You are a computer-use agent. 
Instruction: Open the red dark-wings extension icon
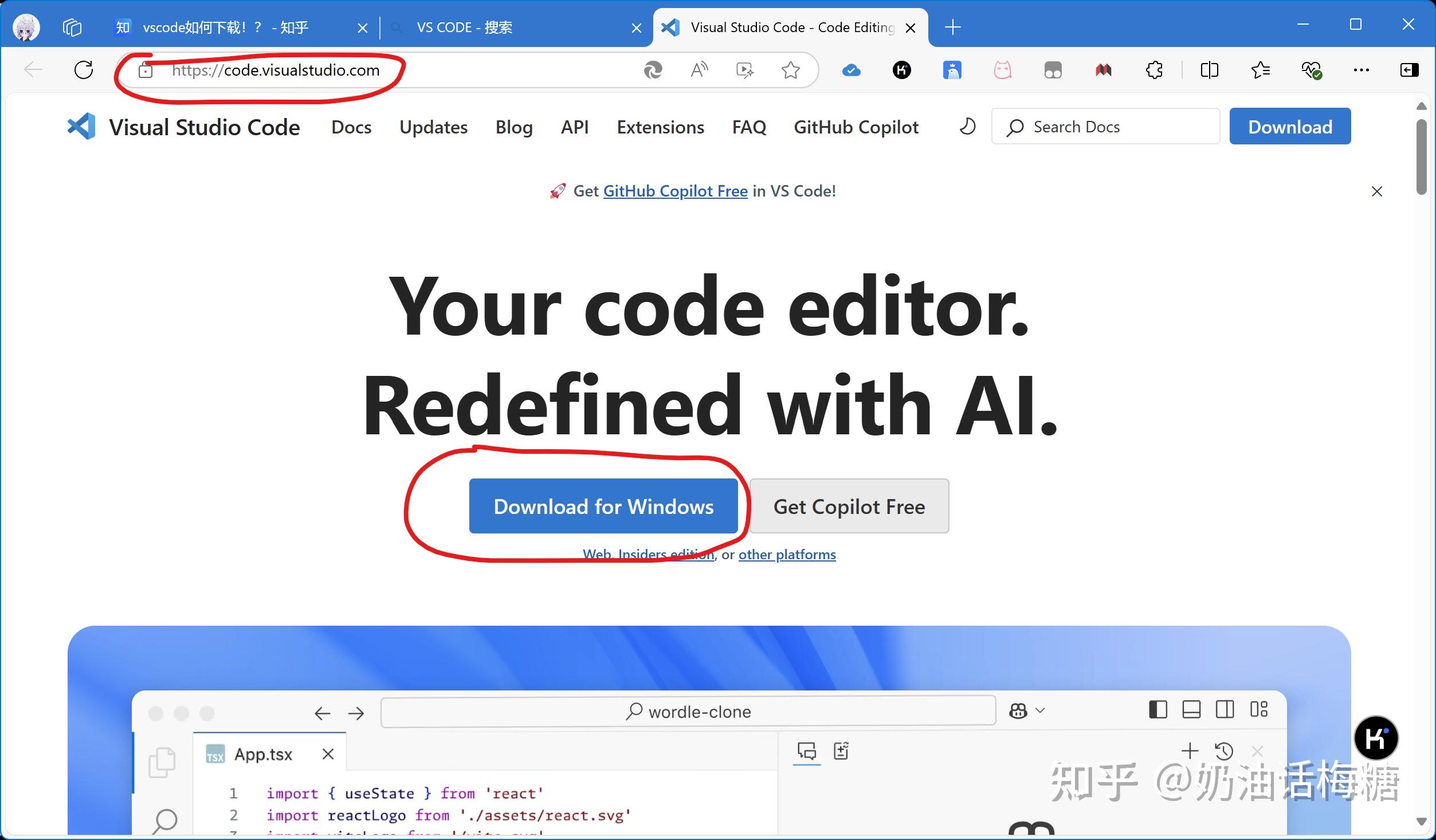[x=1104, y=70]
